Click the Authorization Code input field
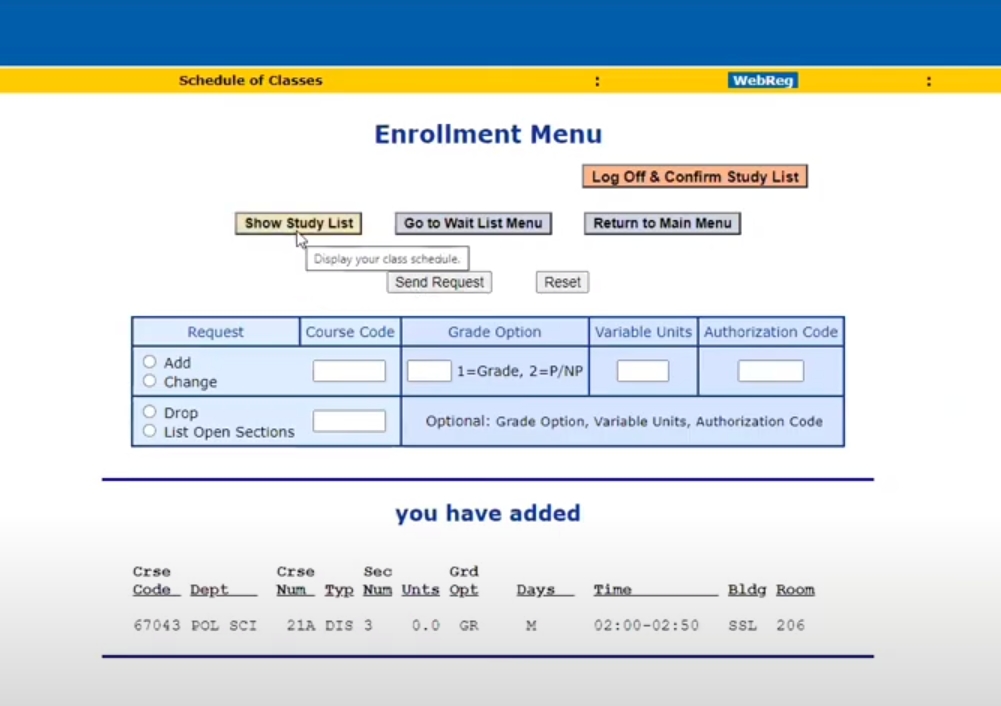The height and width of the screenshot is (706, 1001). (x=771, y=371)
